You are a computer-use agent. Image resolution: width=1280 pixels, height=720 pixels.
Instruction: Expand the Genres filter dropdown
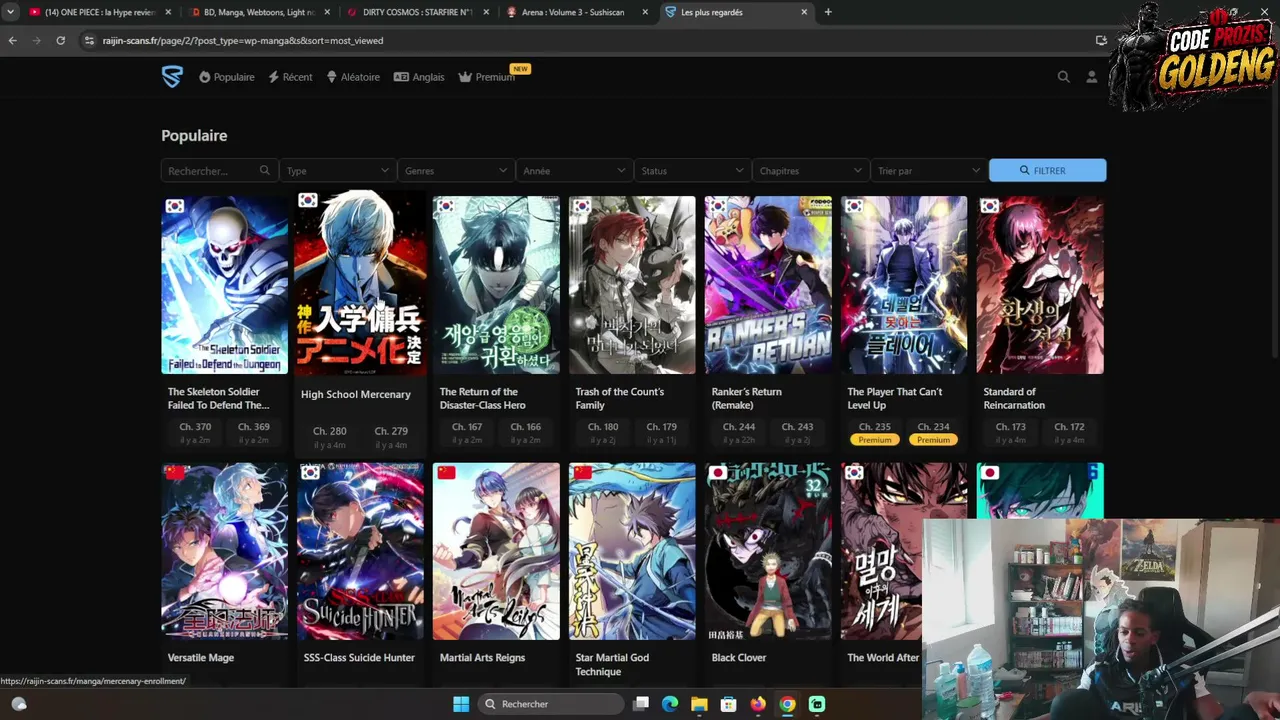(x=455, y=171)
